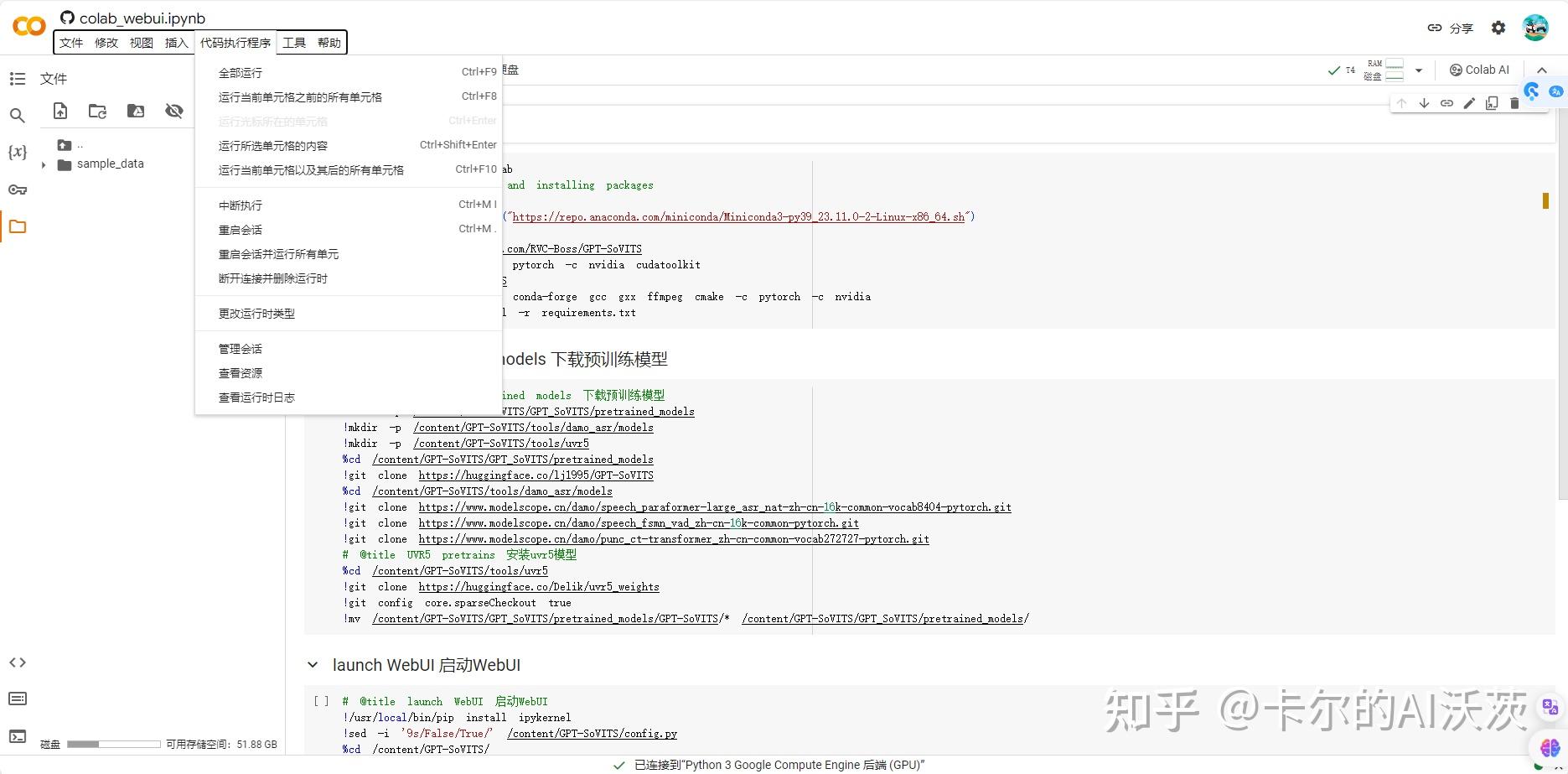Upload a file using the upload icon
1568x774 pixels.
[x=60, y=110]
